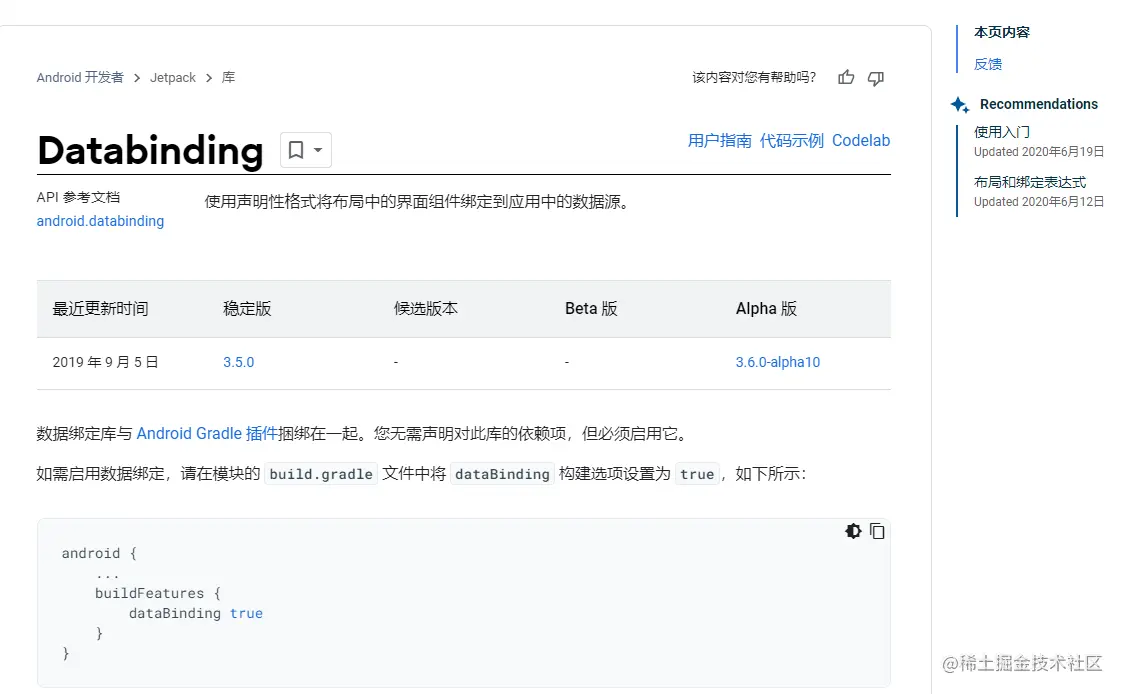Navigate to Android 开发者 breadcrumb
This screenshot has height=694, width=1123.
pyautogui.click(x=80, y=77)
